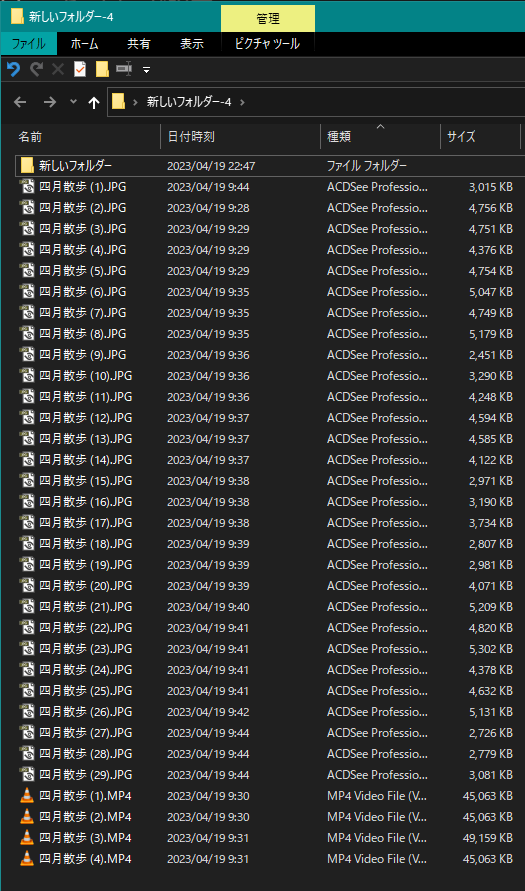Click the Properties checkmark document icon
The image size is (525, 891).
tap(80, 69)
